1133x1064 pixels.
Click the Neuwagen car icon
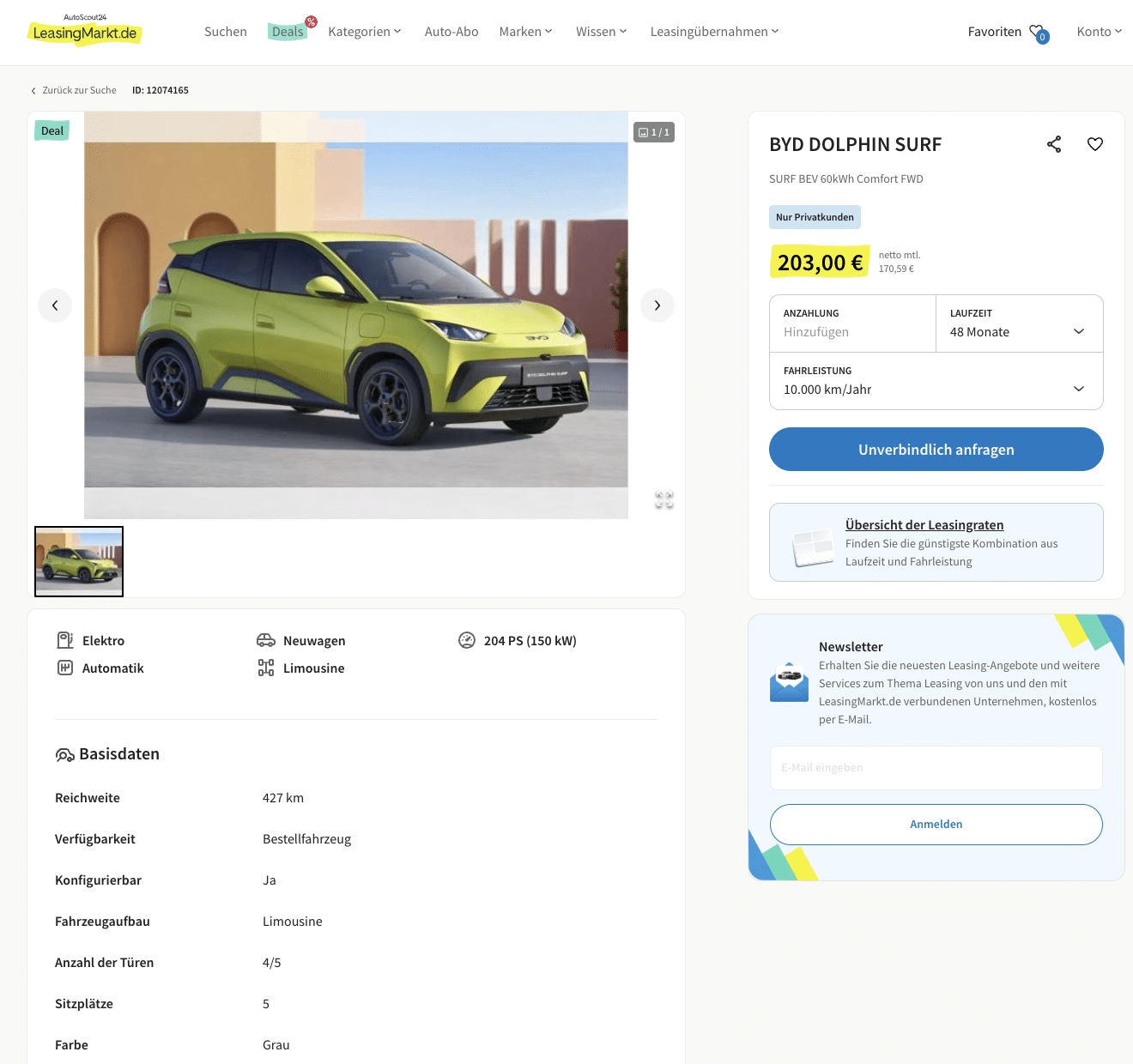(266, 640)
